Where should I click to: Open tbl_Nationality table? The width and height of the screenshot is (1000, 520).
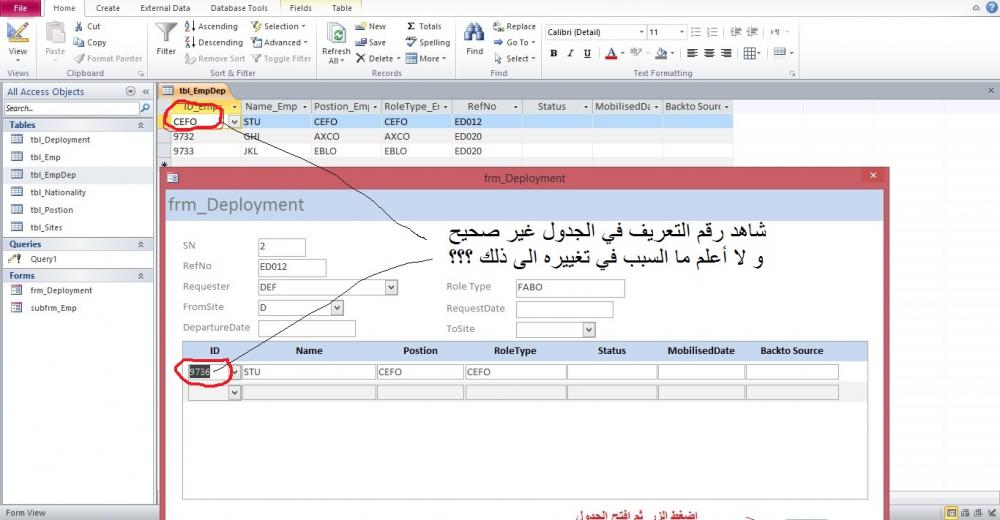coord(58,192)
